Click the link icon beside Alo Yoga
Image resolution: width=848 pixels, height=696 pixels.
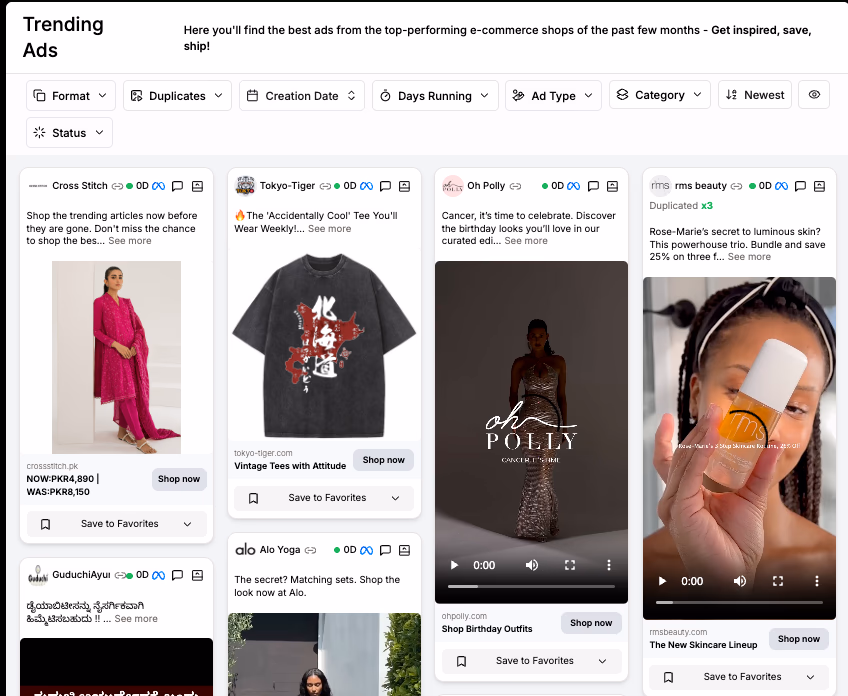click(310, 550)
